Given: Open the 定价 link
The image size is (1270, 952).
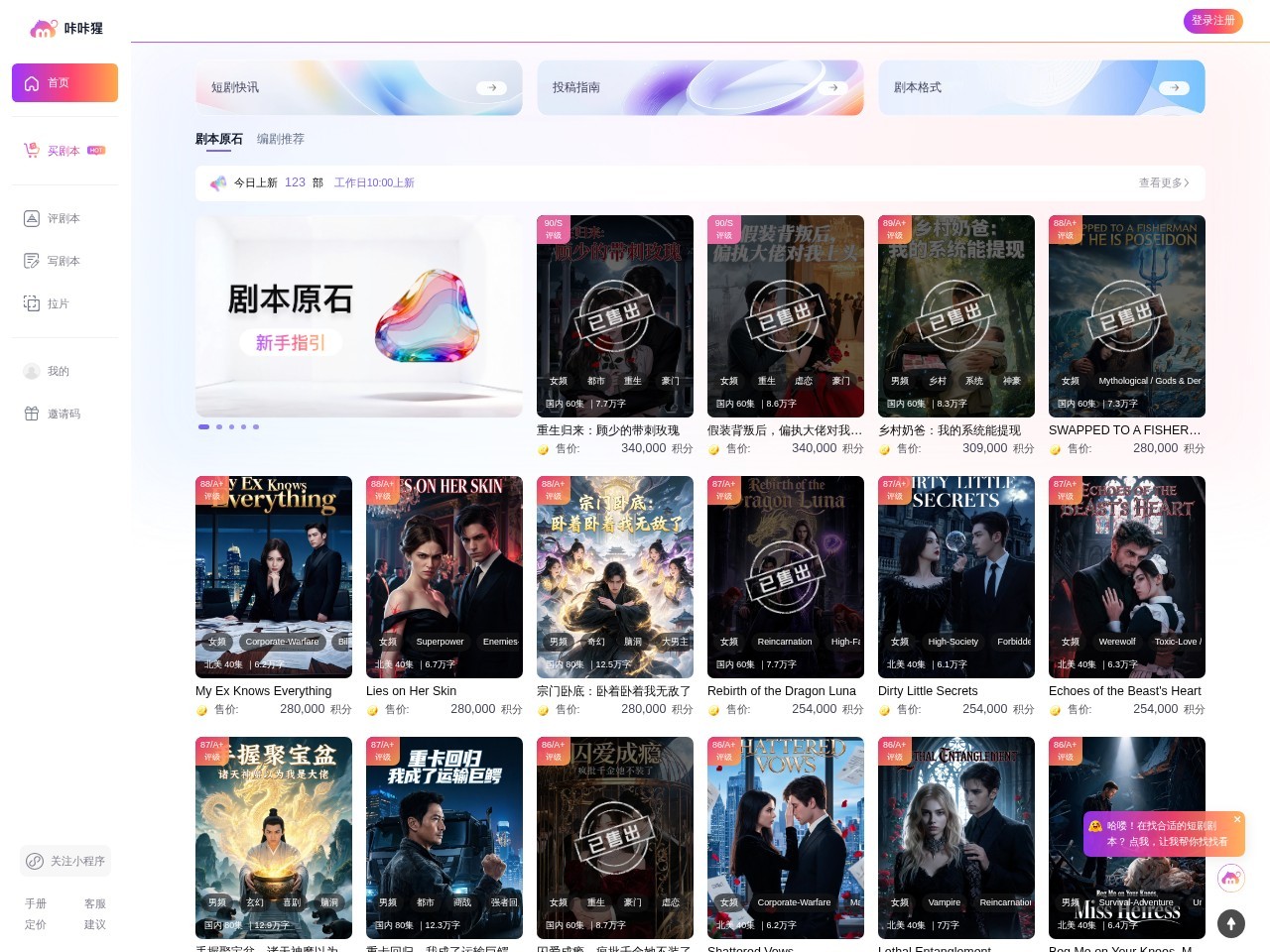Looking at the screenshot, I should tap(36, 924).
